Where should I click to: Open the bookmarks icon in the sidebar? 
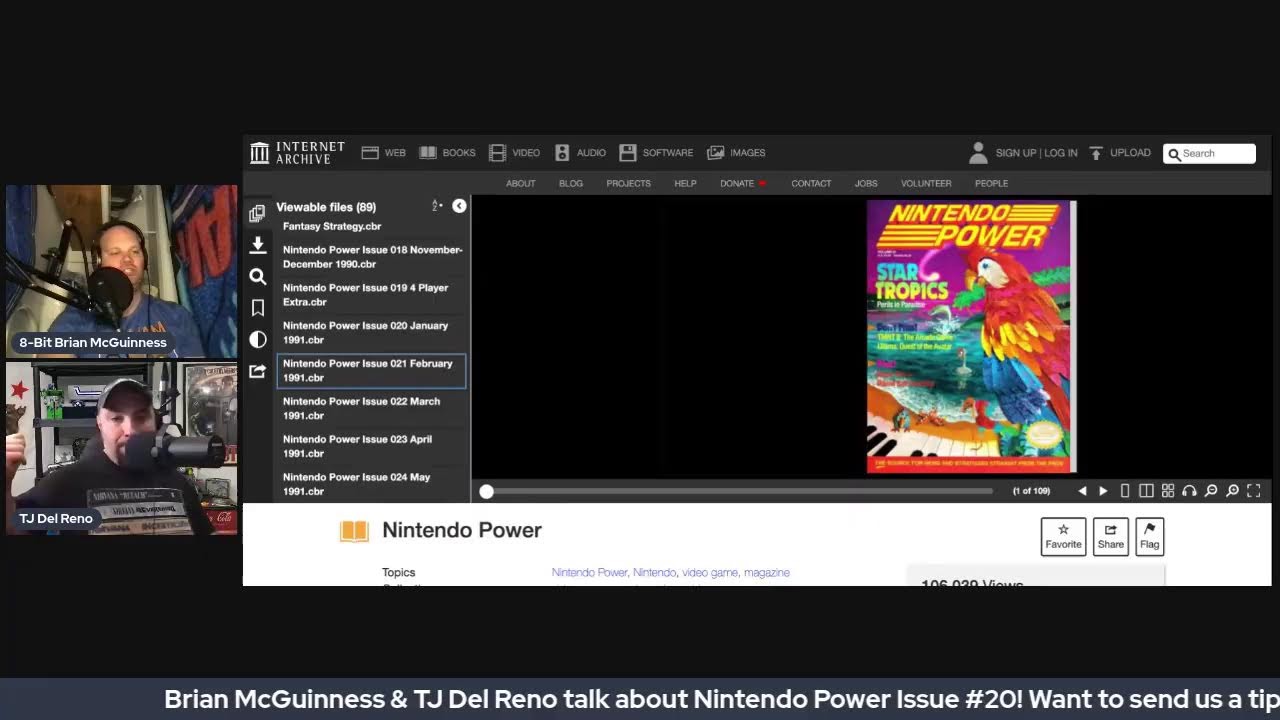click(x=257, y=308)
